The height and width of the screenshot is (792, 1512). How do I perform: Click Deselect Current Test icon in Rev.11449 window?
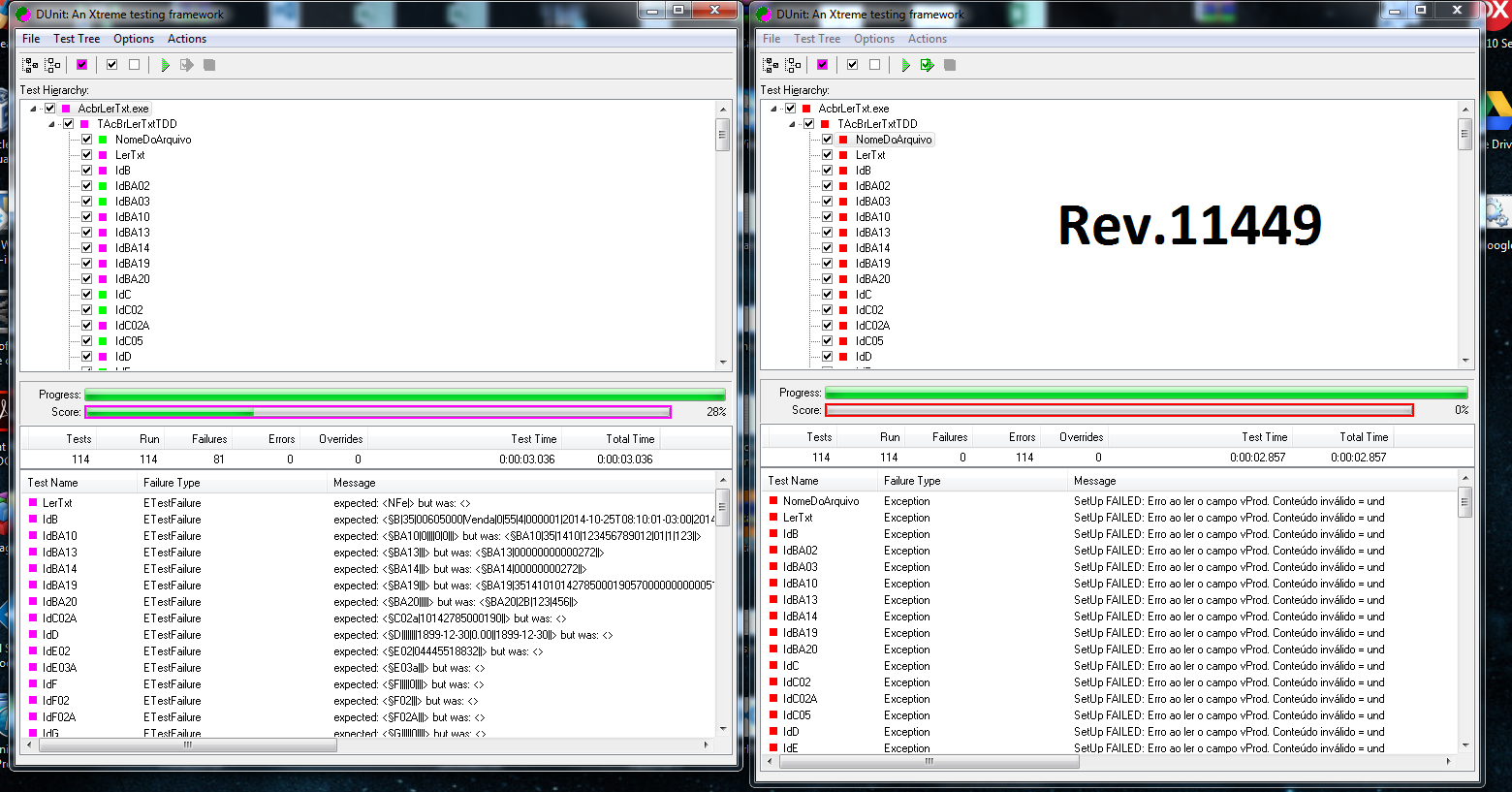pyautogui.click(x=874, y=65)
